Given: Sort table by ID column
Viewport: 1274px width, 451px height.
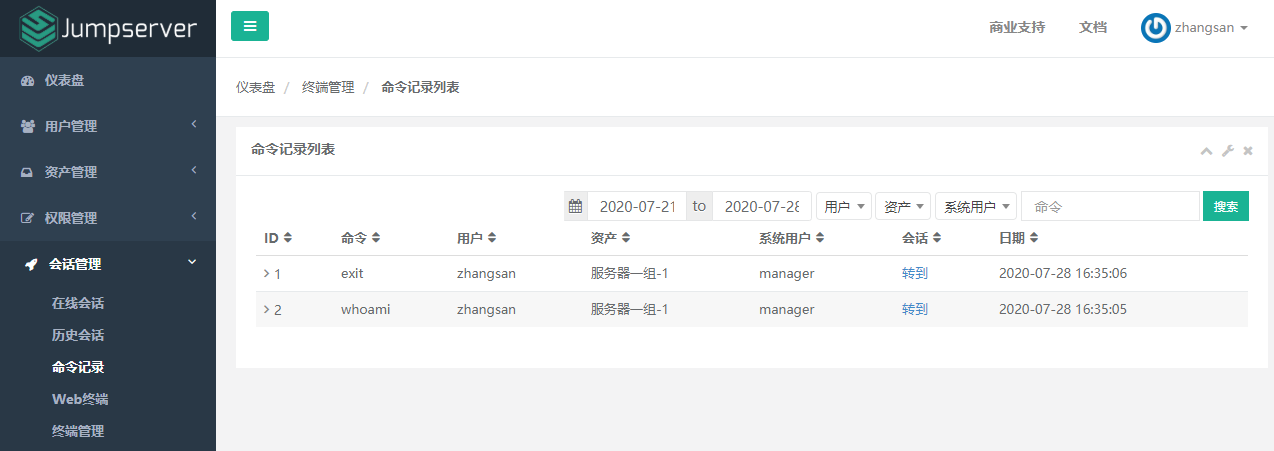Looking at the screenshot, I should pyautogui.click(x=278, y=238).
